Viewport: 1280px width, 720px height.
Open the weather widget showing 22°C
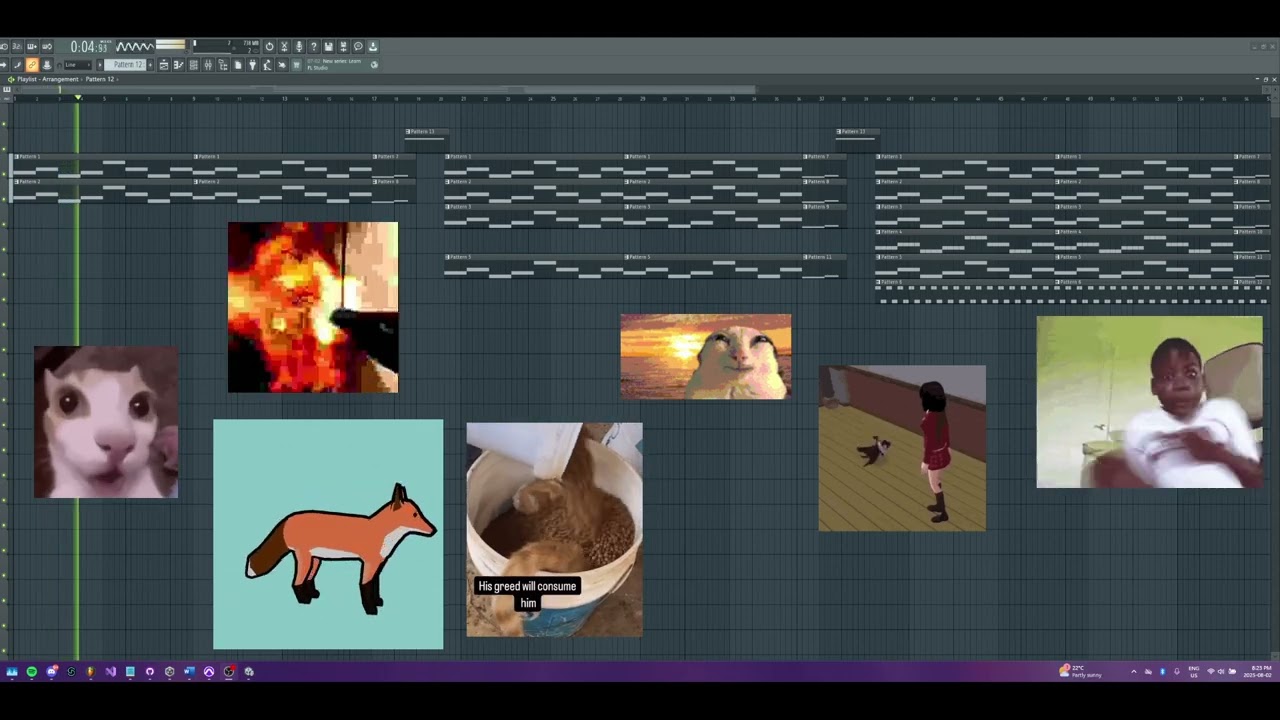pos(1080,671)
